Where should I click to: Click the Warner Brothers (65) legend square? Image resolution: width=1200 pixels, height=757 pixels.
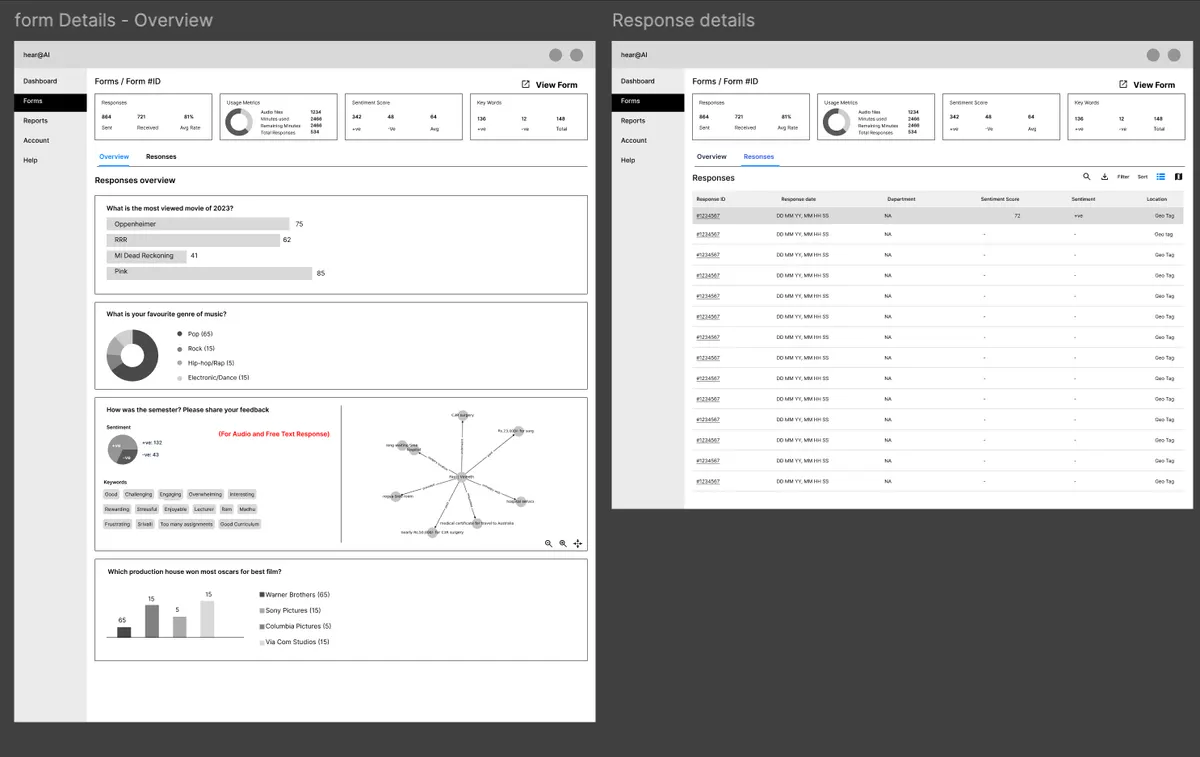click(262, 595)
